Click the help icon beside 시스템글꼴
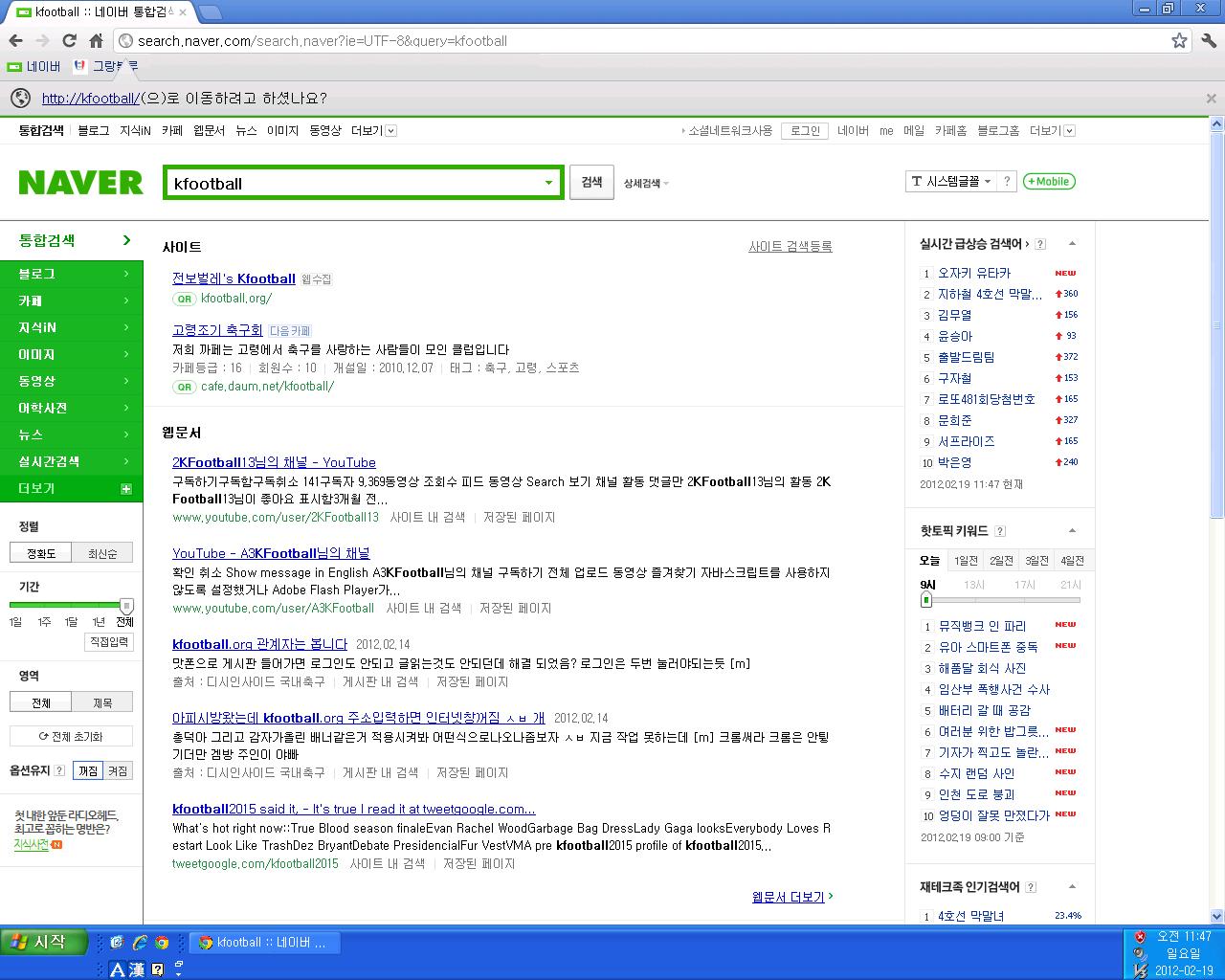 1007,181
